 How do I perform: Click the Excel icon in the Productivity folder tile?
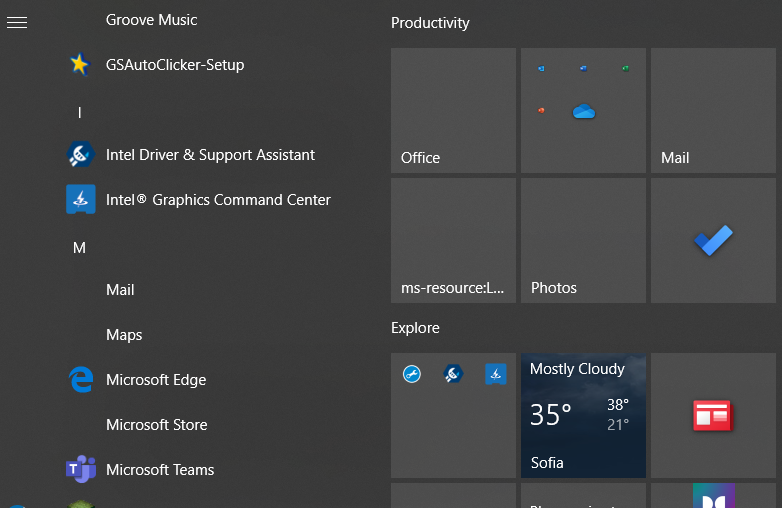point(625,69)
